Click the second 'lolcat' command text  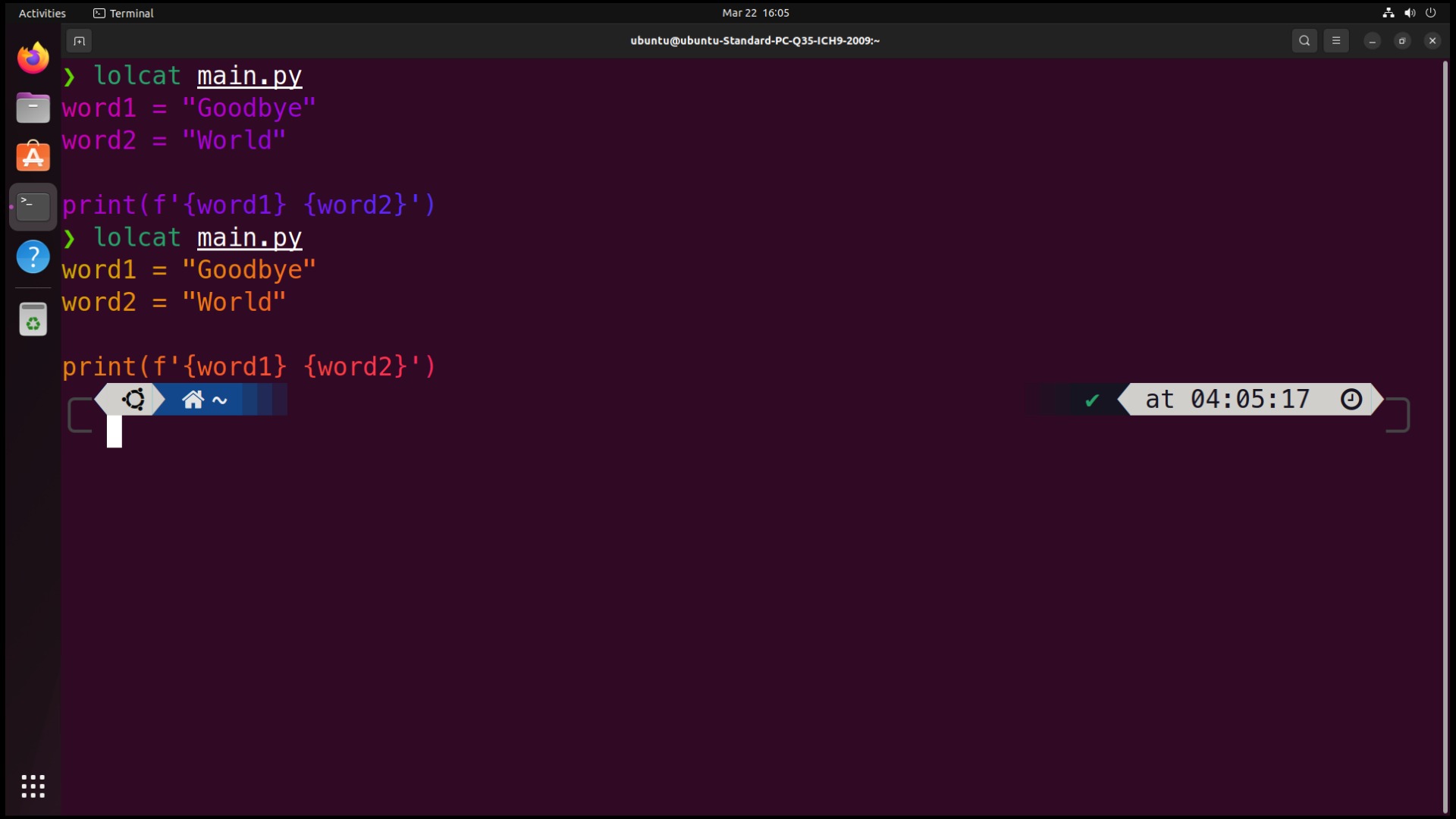click(x=137, y=237)
